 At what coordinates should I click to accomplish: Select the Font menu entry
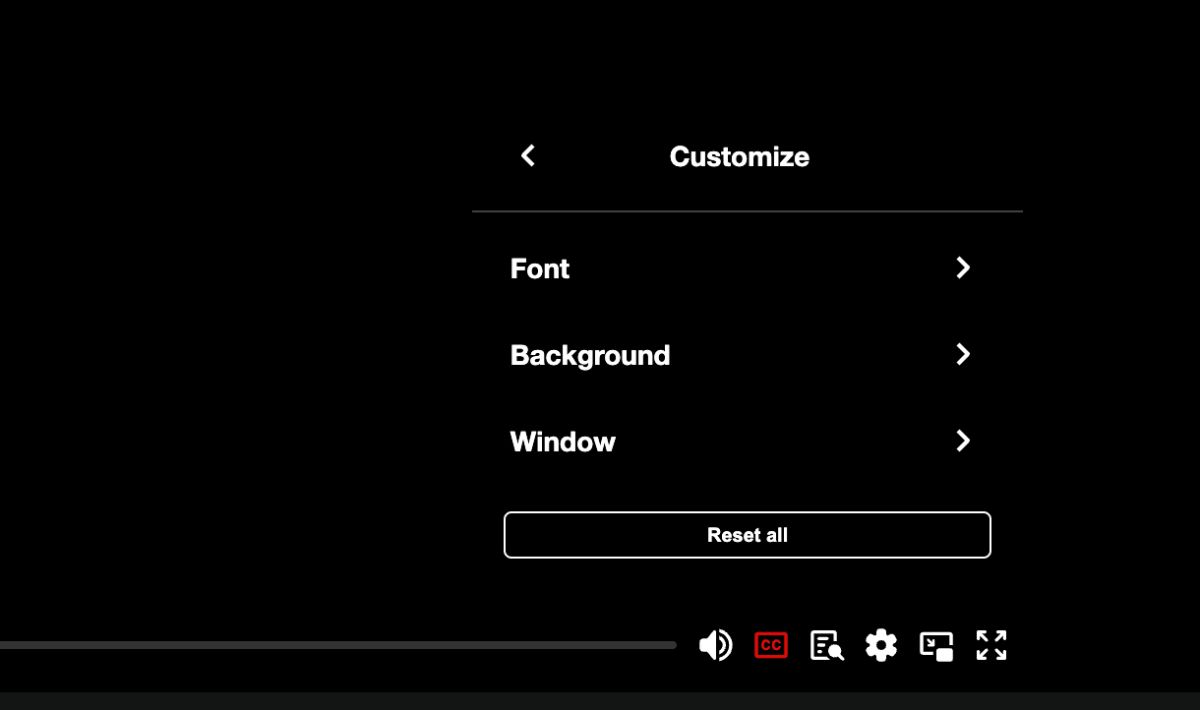tap(540, 268)
